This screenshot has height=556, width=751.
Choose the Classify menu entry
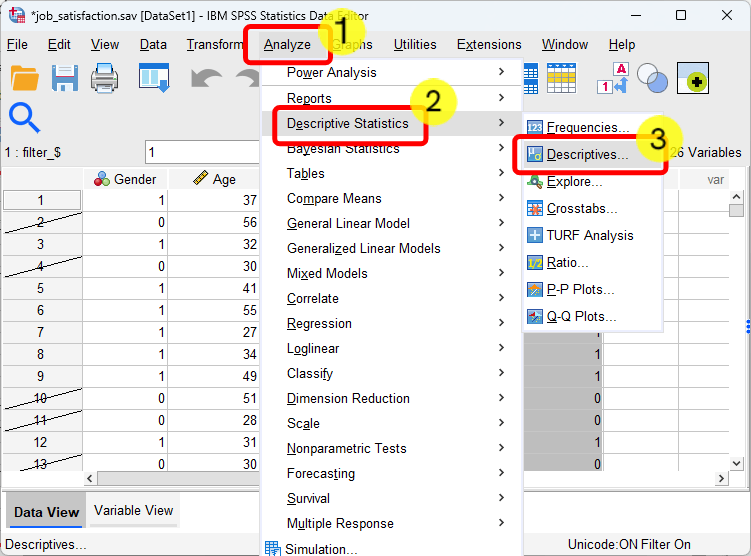(x=392, y=374)
